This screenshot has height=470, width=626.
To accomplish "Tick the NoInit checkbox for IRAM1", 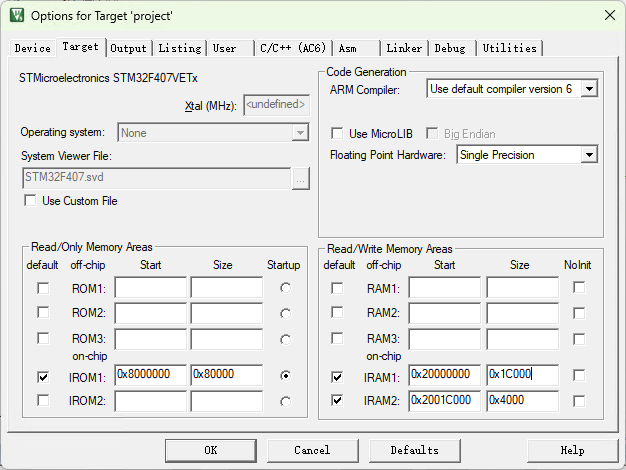I will tap(579, 376).
